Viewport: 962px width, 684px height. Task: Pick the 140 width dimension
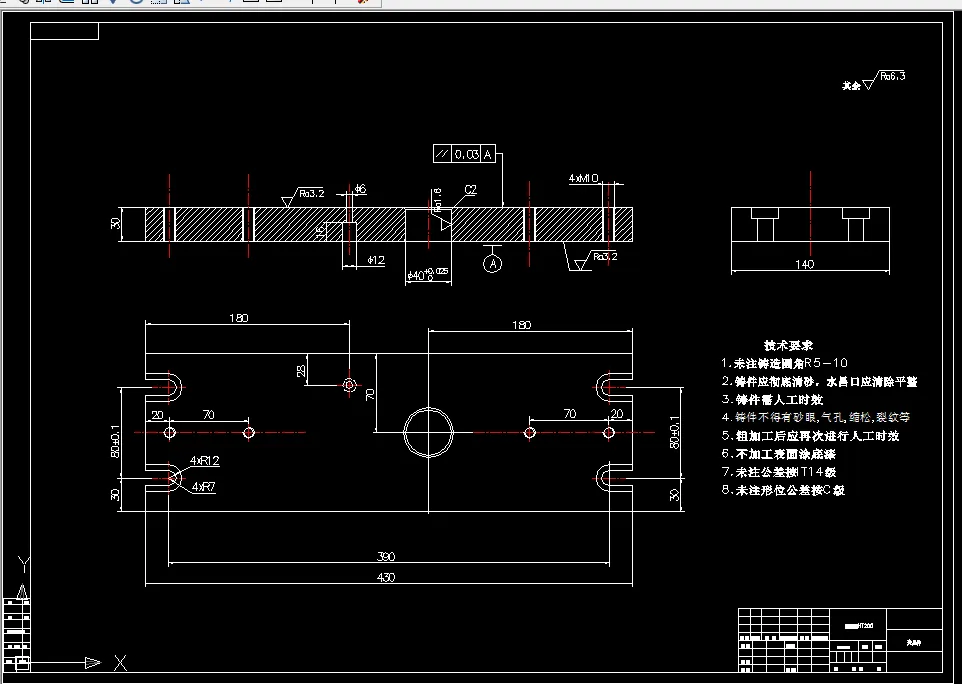click(x=804, y=264)
